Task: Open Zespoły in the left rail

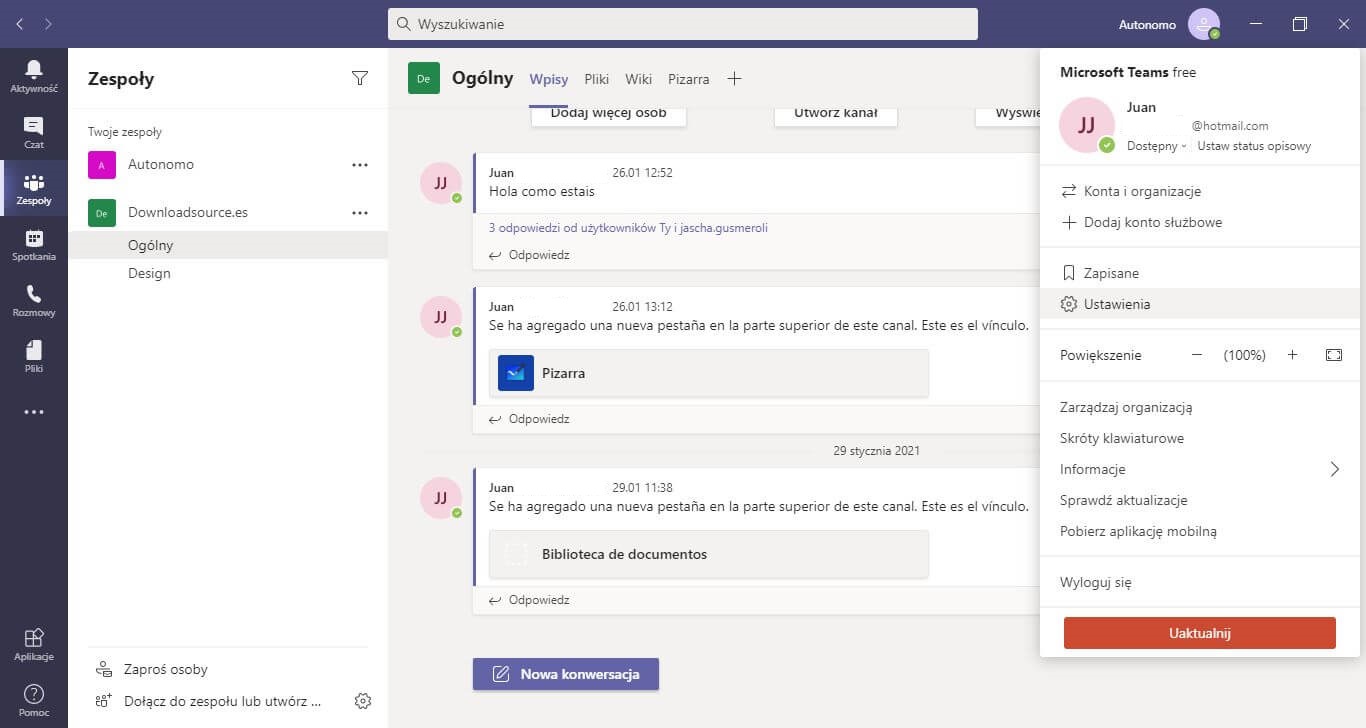Action: pyautogui.click(x=34, y=189)
